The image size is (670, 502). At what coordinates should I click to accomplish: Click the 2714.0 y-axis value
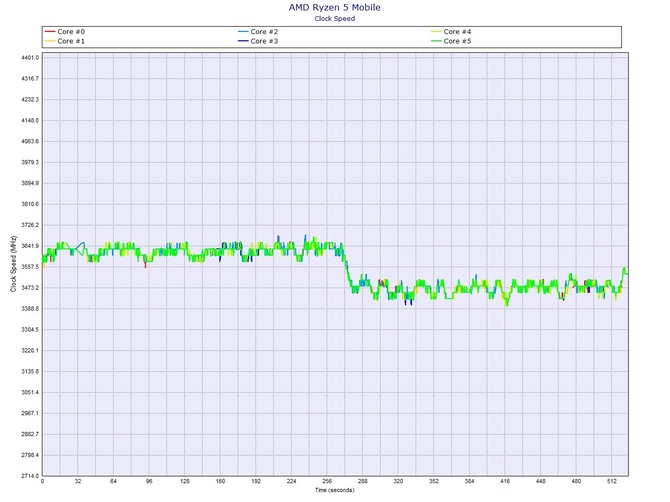coord(30,476)
